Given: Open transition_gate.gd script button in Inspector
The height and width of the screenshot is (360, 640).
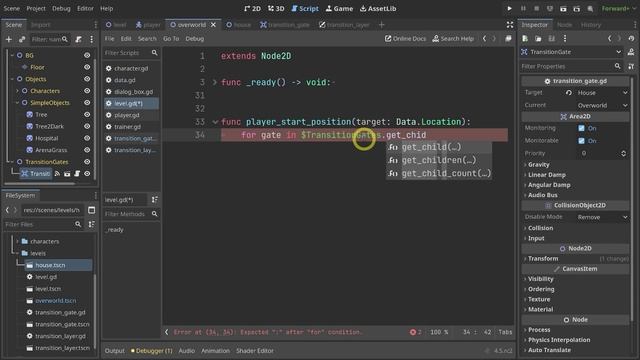Looking at the screenshot, I should 575,81.
